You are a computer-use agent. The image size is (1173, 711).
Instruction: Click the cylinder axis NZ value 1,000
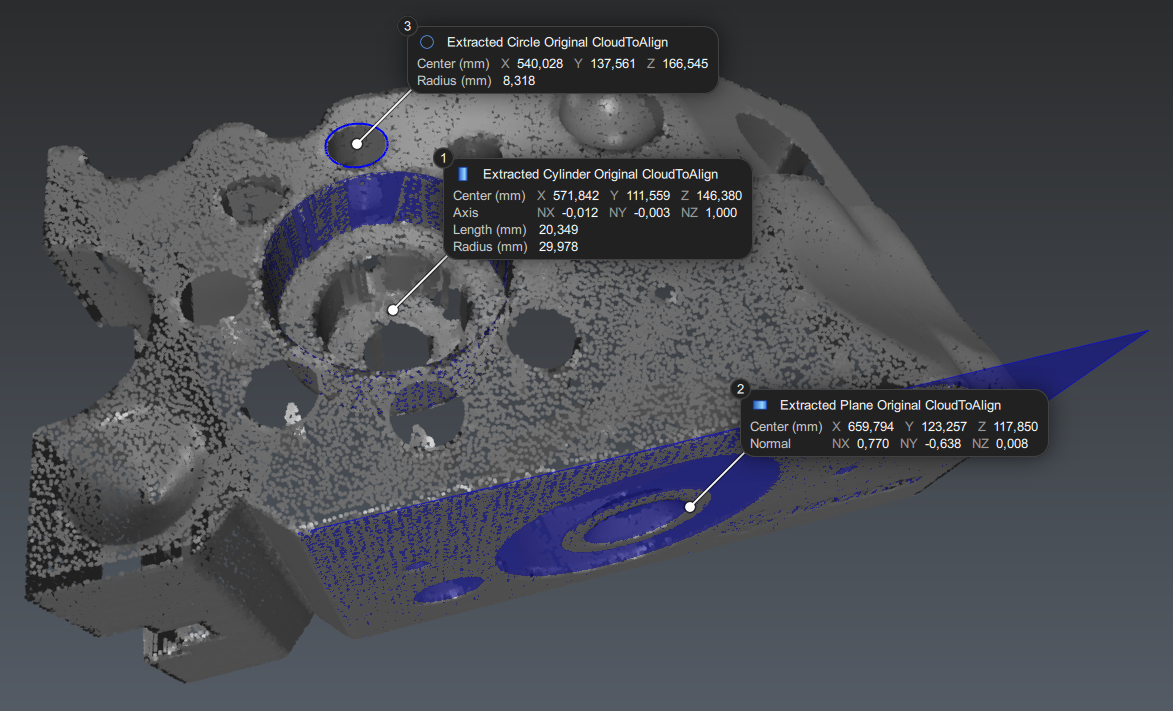point(721,213)
